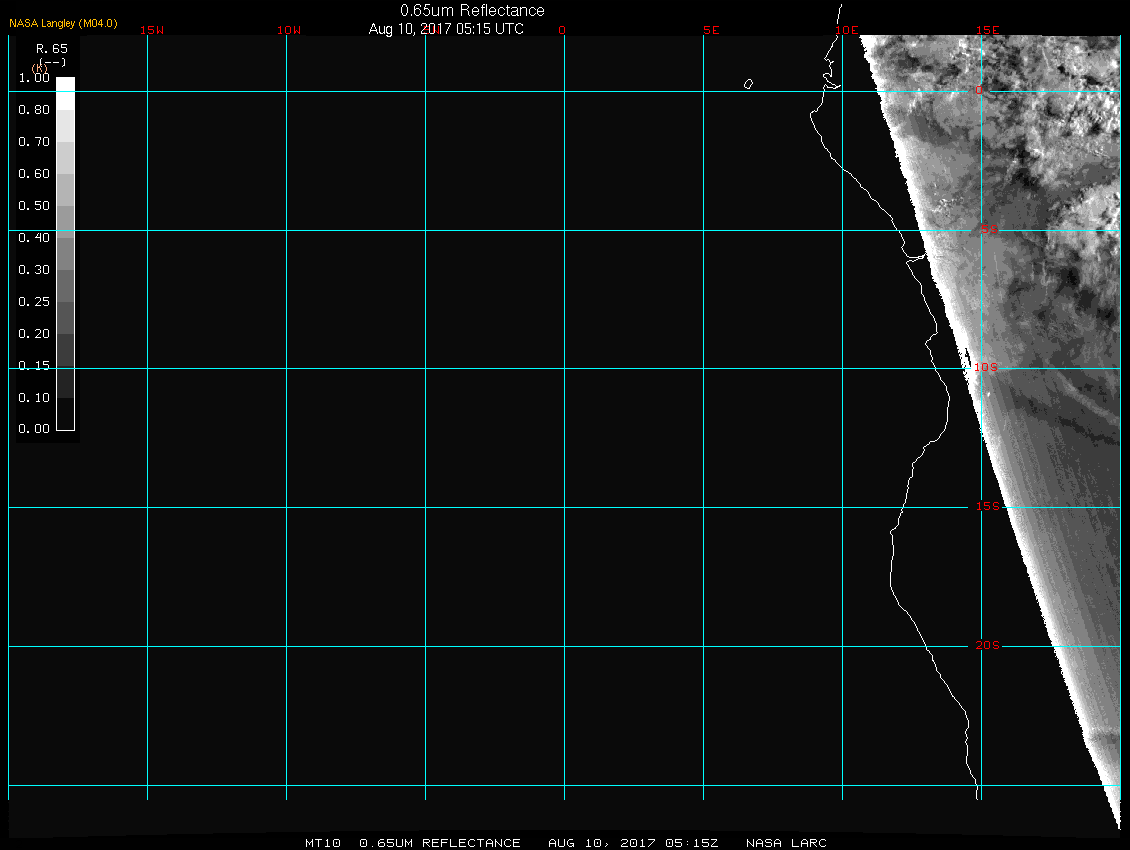
Task: Click the 10S latitude label
Action: point(986,368)
